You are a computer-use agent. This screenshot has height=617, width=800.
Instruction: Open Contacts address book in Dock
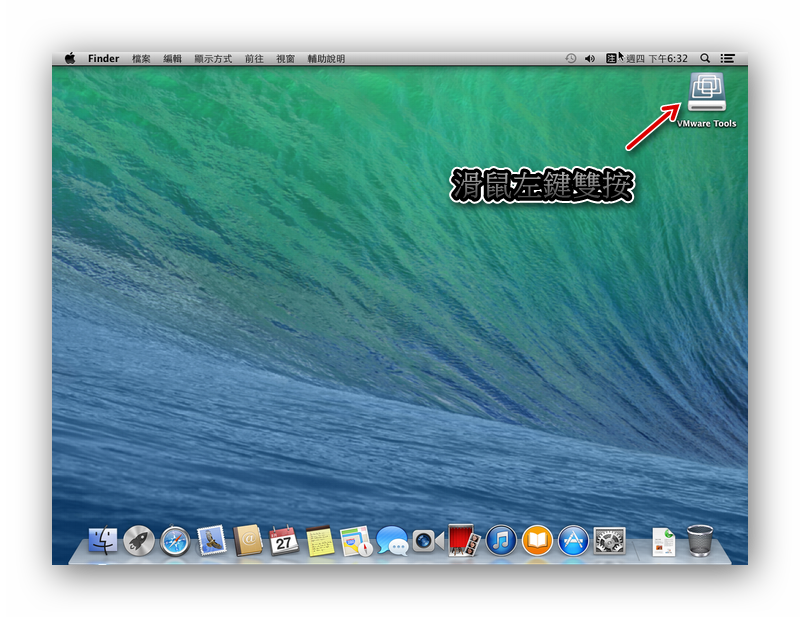pos(247,540)
